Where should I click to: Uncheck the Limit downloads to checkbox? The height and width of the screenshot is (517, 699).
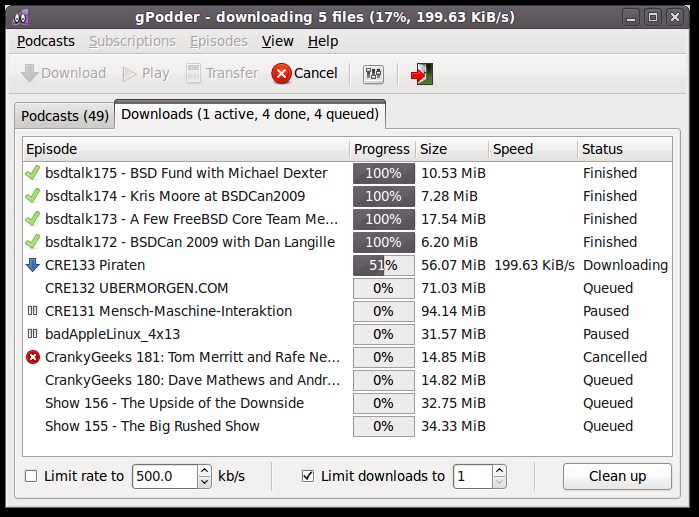coord(308,476)
